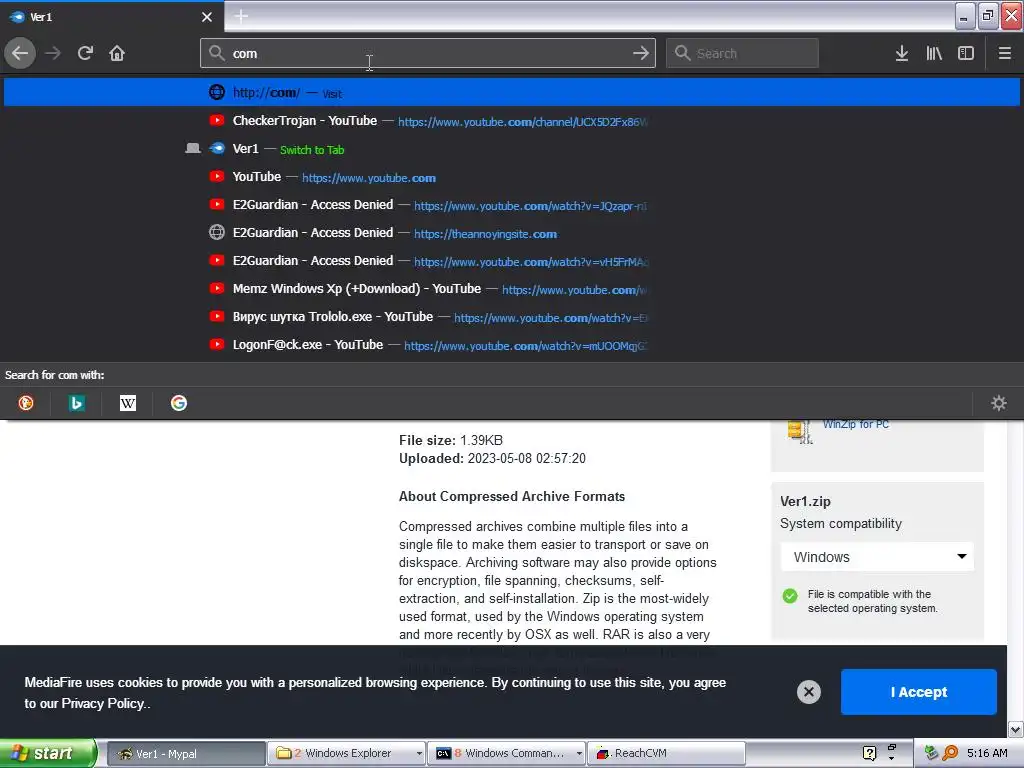Click the 5:16 AM taskbar clock
The height and width of the screenshot is (768, 1024).
coord(987,753)
